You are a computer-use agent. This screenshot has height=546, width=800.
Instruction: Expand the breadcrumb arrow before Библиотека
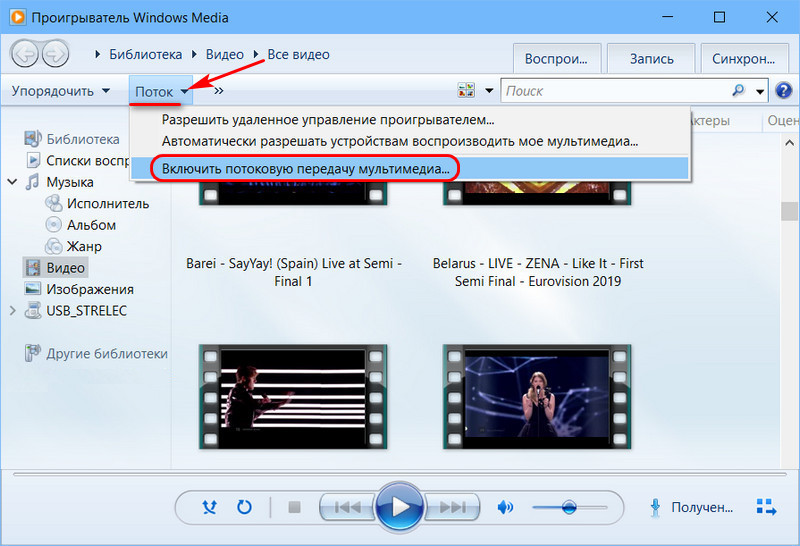(98, 55)
